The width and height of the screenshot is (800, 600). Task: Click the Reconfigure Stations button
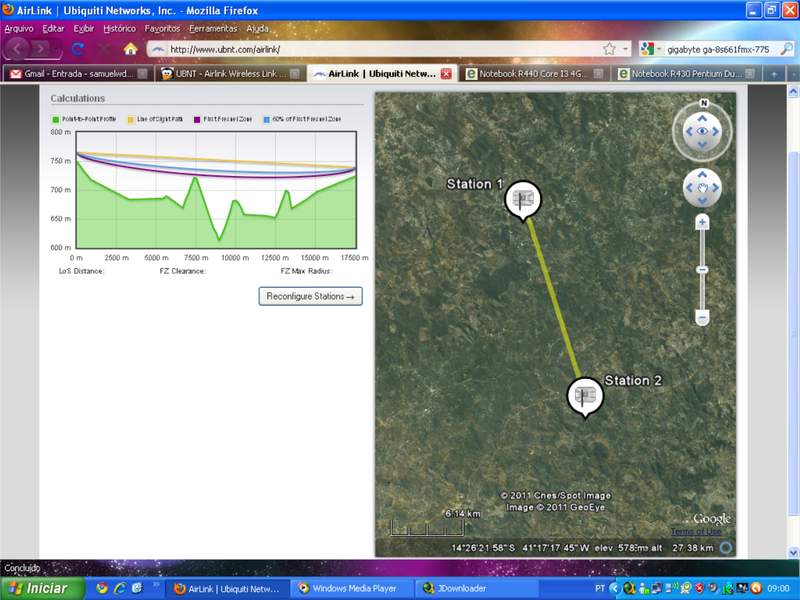[x=310, y=296]
